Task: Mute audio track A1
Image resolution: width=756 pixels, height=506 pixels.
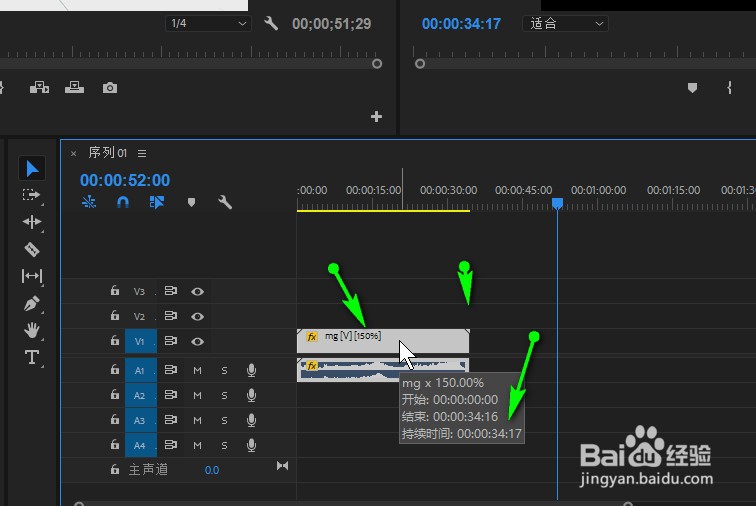Action: click(197, 370)
